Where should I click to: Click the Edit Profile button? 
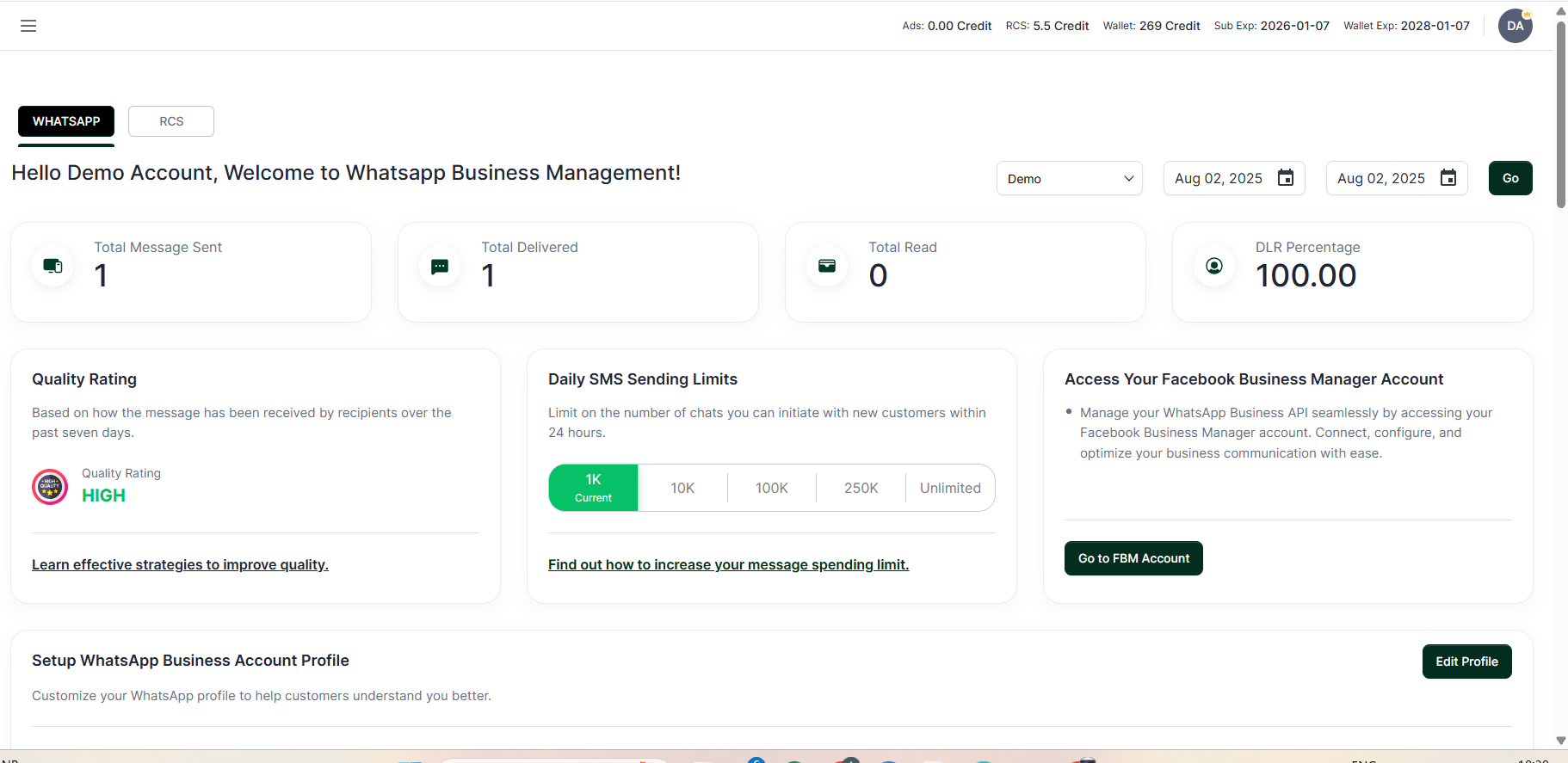click(1466, 661)
